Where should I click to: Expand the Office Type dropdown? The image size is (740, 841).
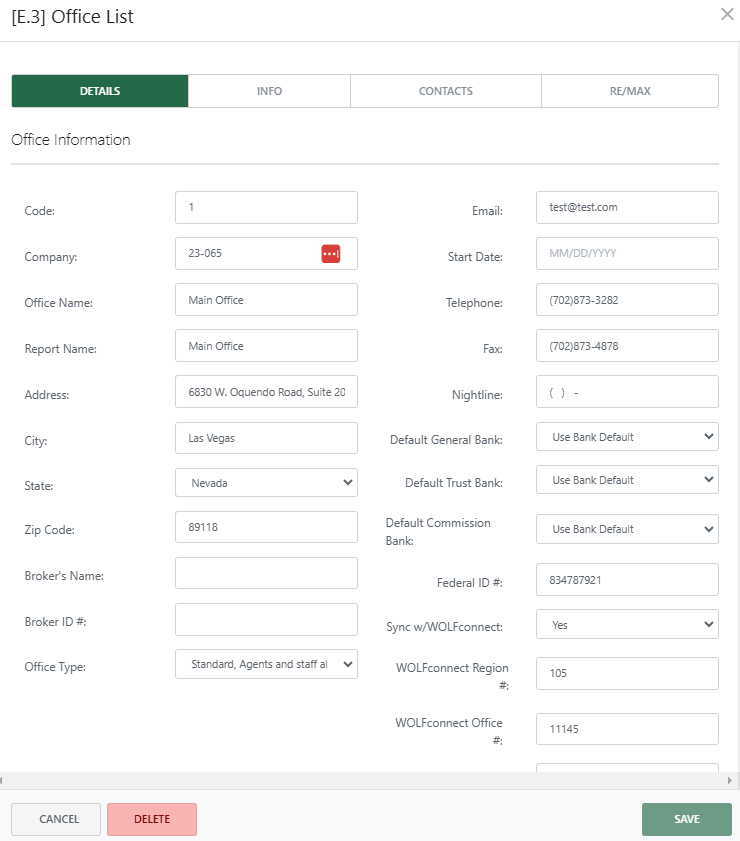[266, 664]
